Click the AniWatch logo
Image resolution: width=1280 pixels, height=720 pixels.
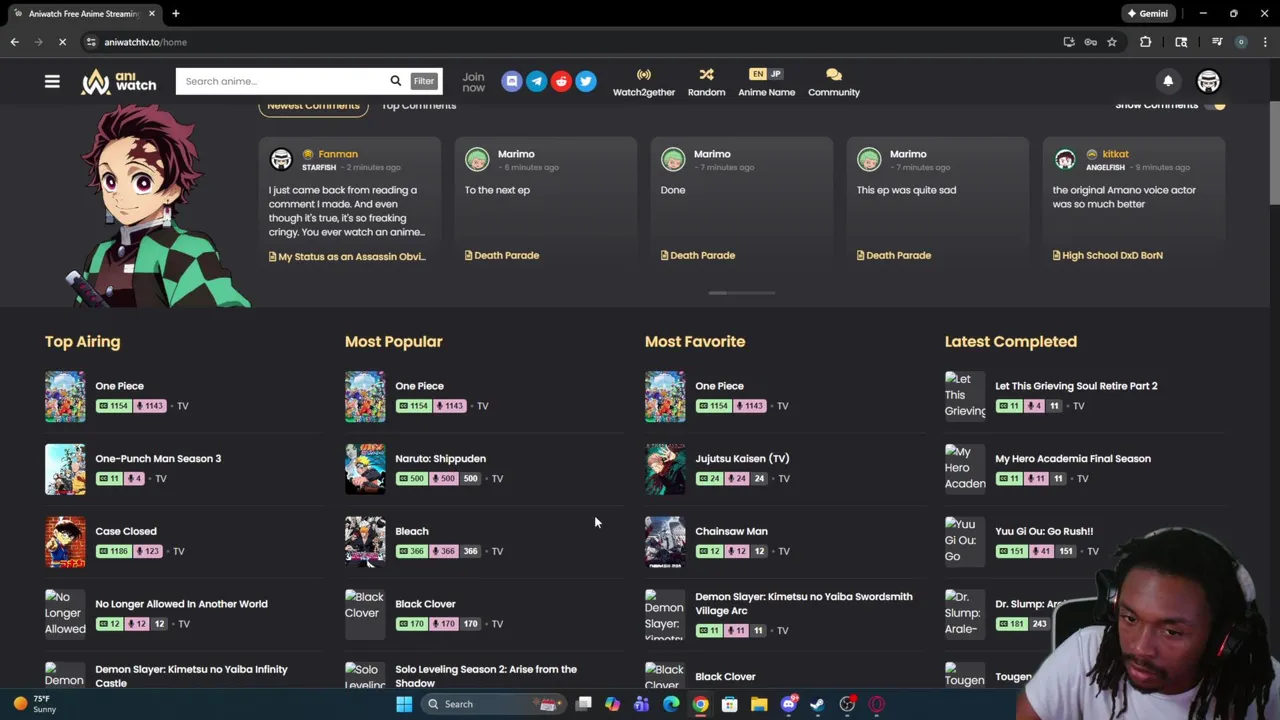click(x=119, y=81)
